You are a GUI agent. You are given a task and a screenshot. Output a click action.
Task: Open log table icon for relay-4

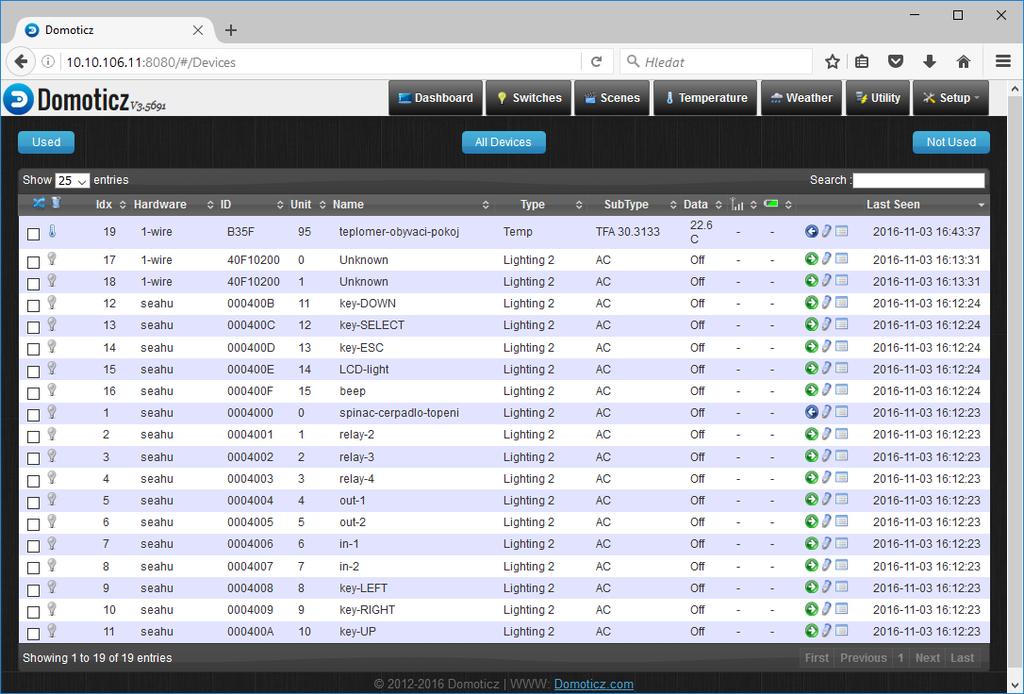tap(842, 478)
